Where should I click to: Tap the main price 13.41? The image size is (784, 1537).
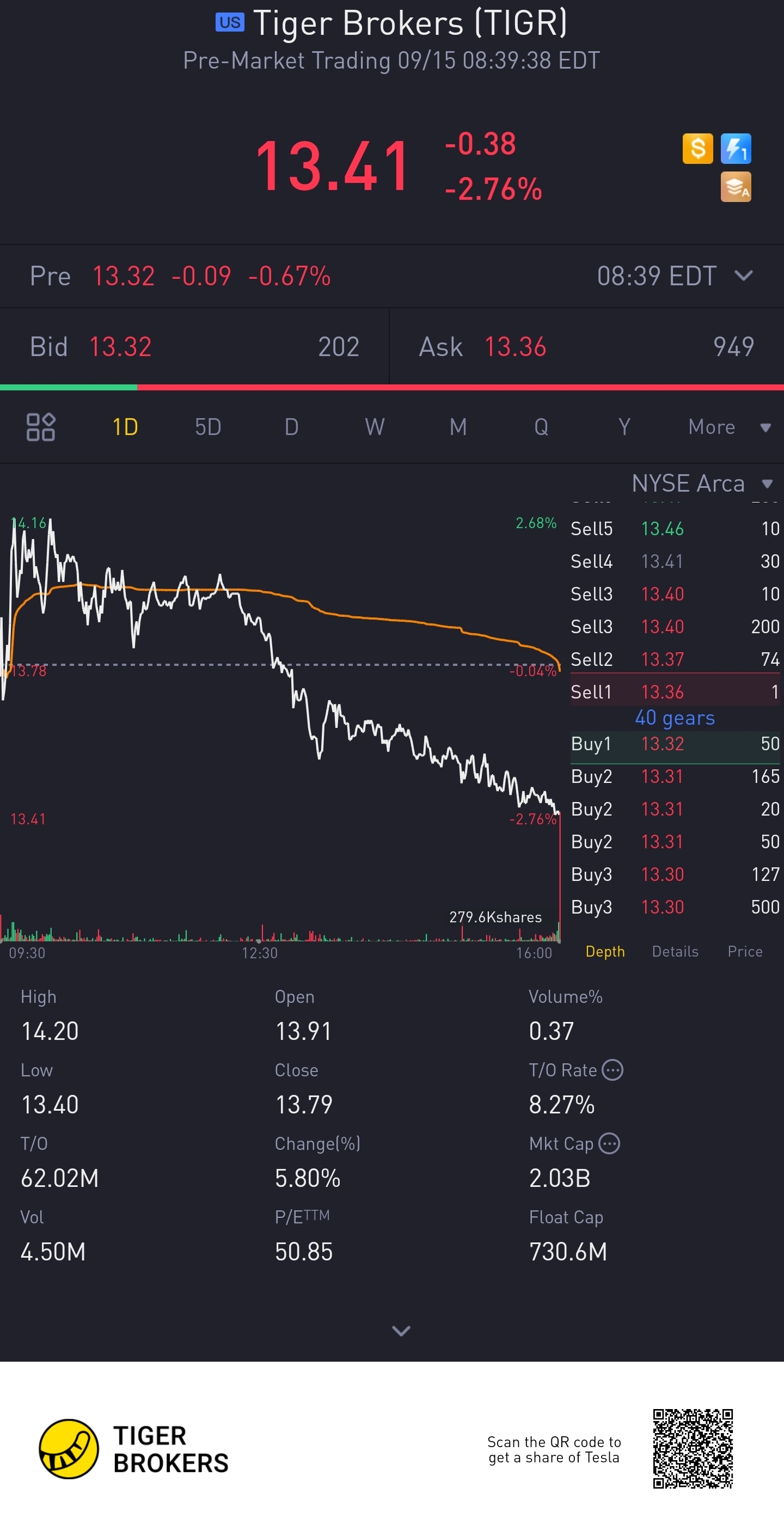pyautogui.click(x=333, y=166)
